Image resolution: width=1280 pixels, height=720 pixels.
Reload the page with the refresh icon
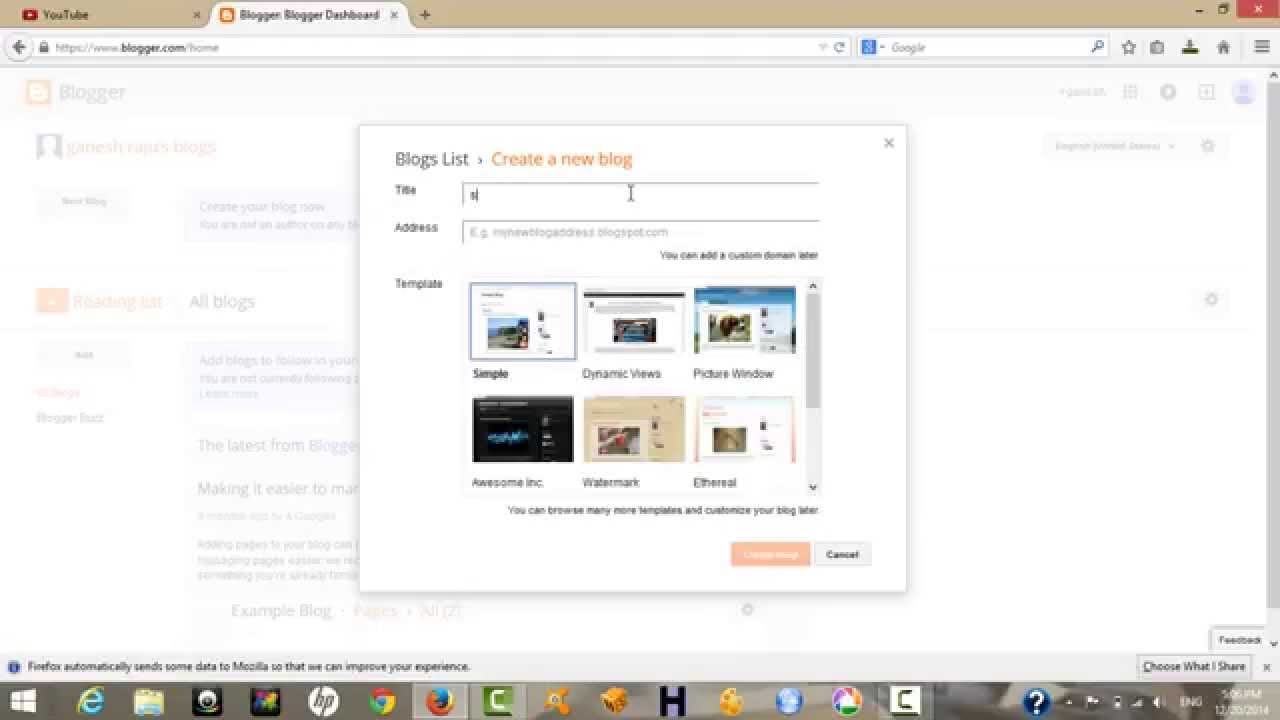point(840,47)
